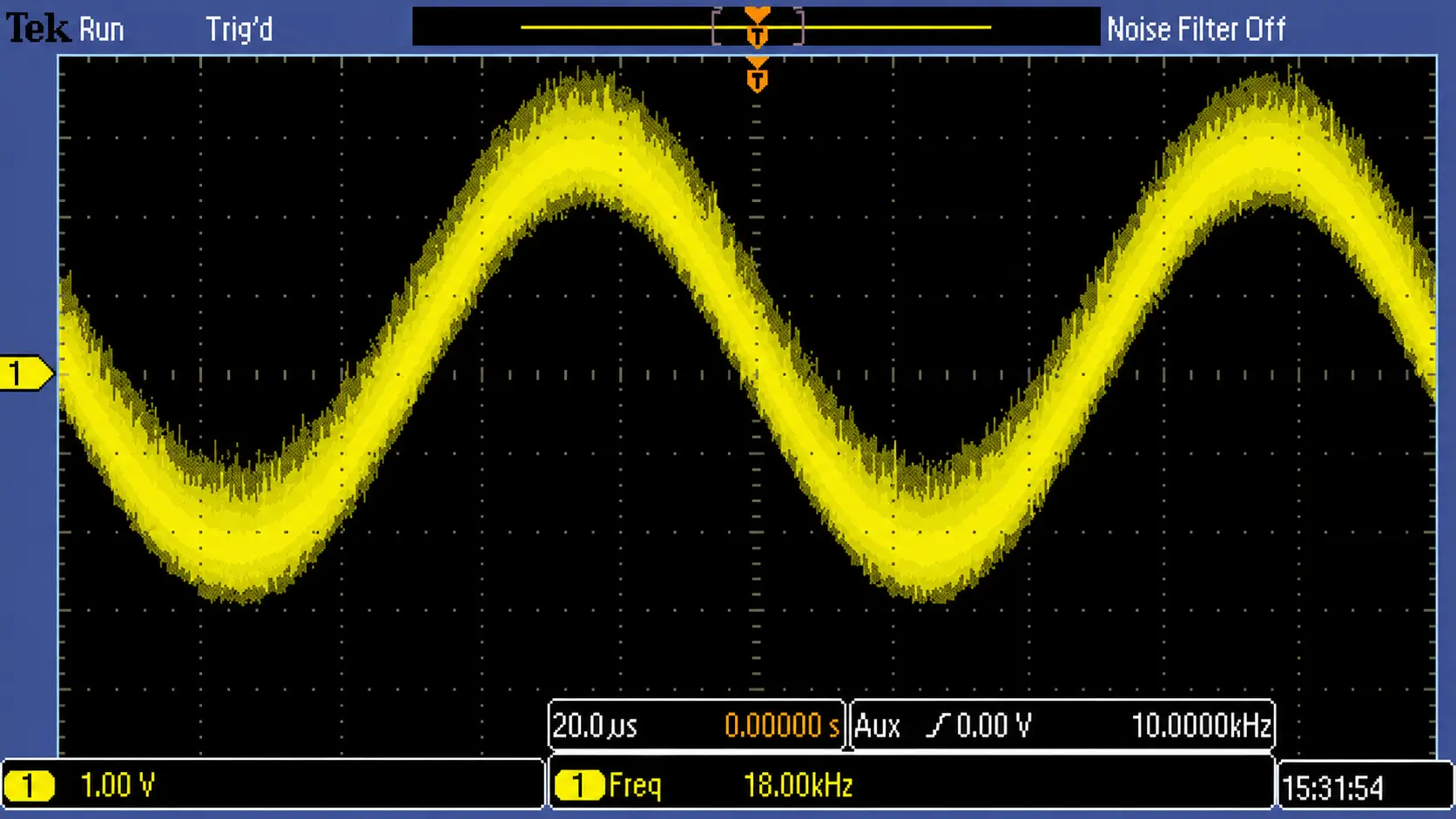Click the Run acquisition status

coord(102,30)
